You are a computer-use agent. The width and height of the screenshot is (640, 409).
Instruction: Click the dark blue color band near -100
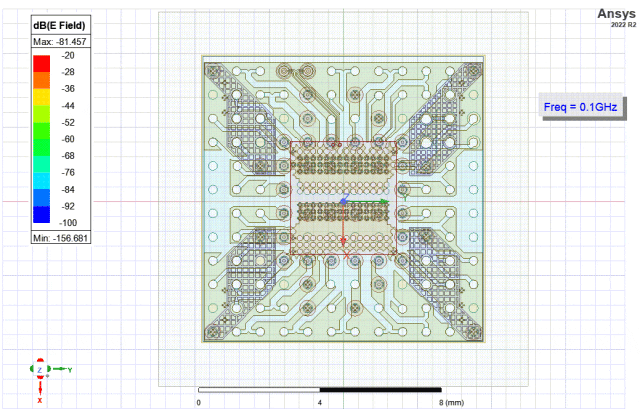pos(42,214)
